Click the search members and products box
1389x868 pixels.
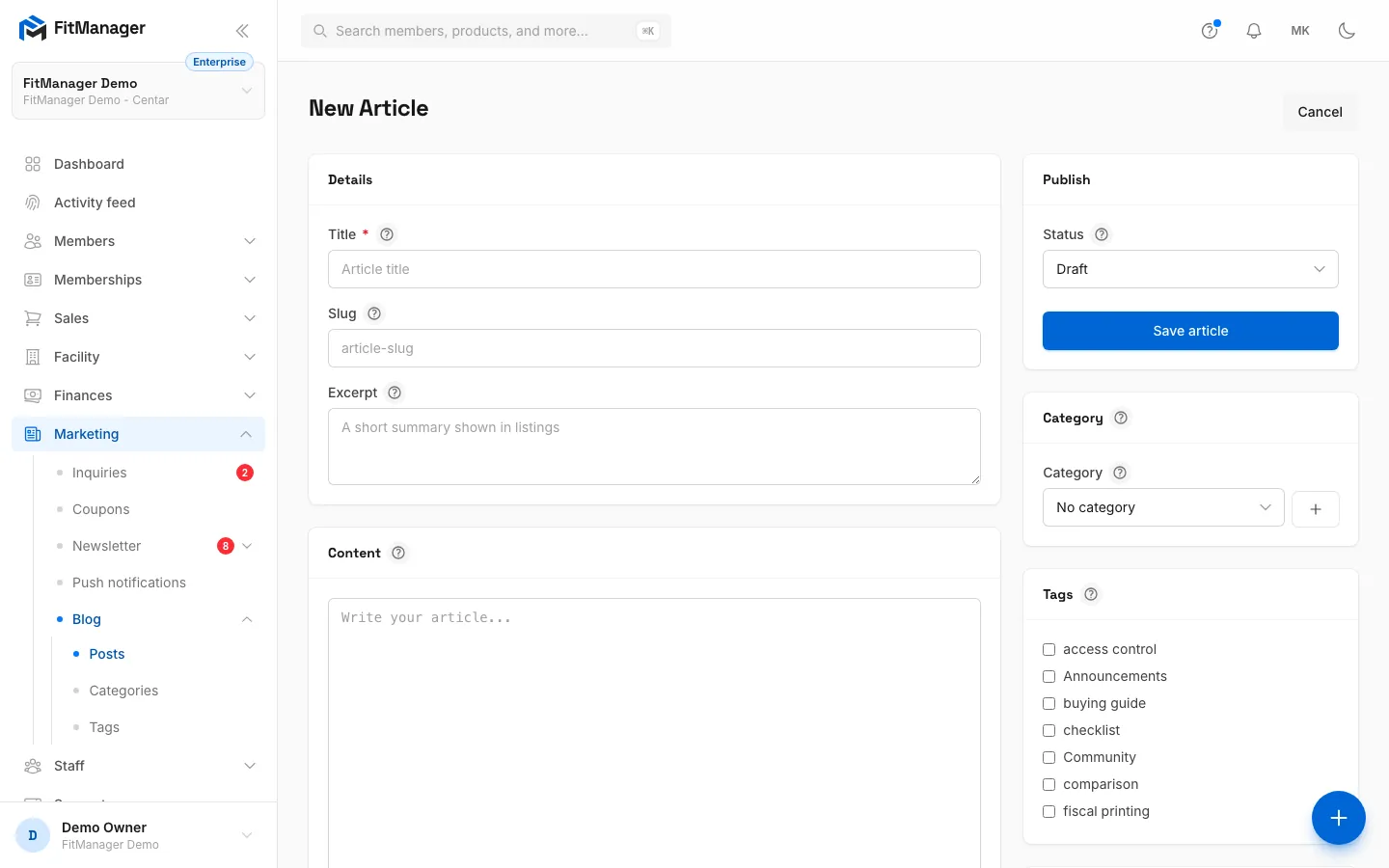tap(486, 31)
